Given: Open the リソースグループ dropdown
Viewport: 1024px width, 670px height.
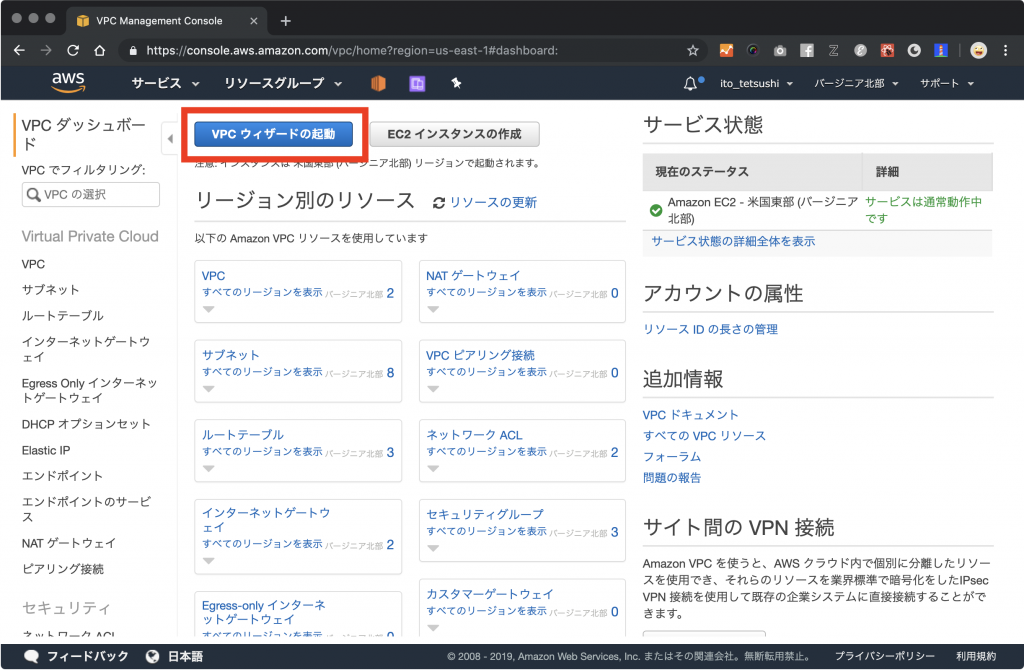Looking at the screenshot, I should click(283, 83).
